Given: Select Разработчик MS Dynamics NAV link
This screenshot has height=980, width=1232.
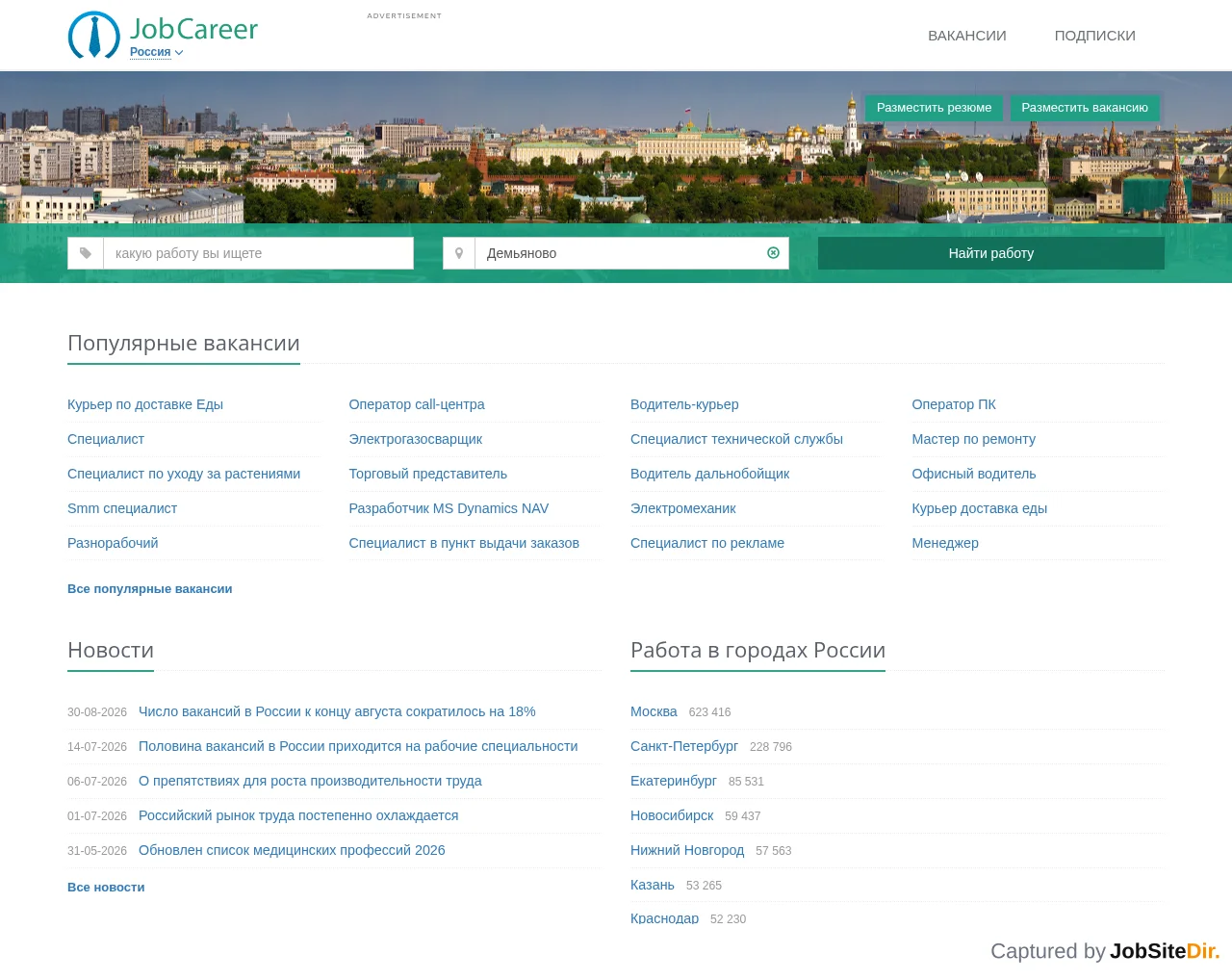Looking at the screenshot, I should 449,508.
